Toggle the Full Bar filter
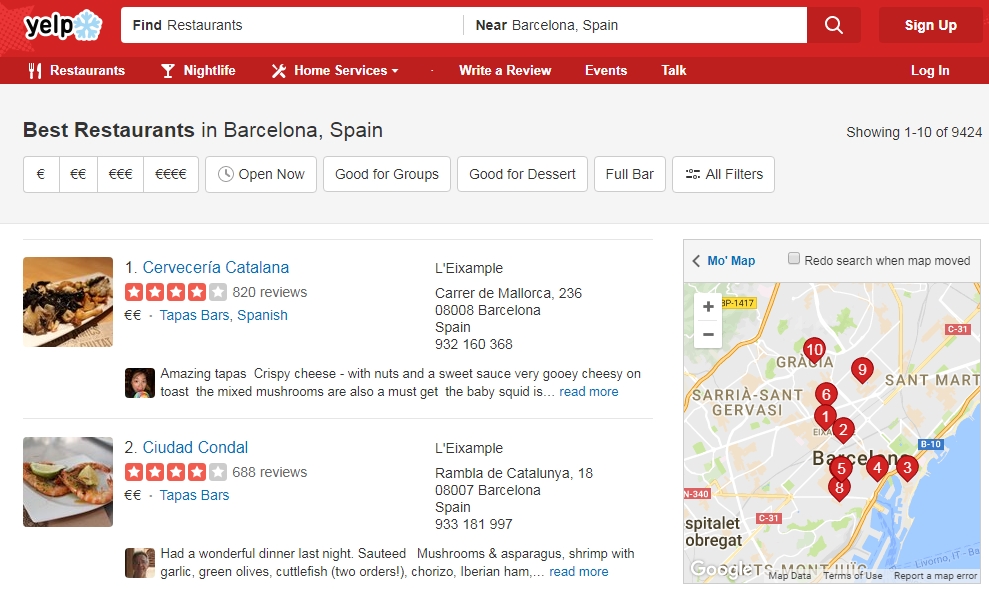This screenshot has height=589, width=989. (x=629, y=174)
